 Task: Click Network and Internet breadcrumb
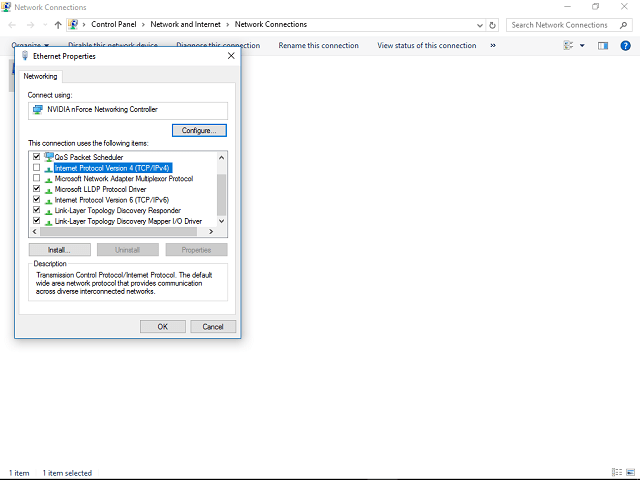185,24
